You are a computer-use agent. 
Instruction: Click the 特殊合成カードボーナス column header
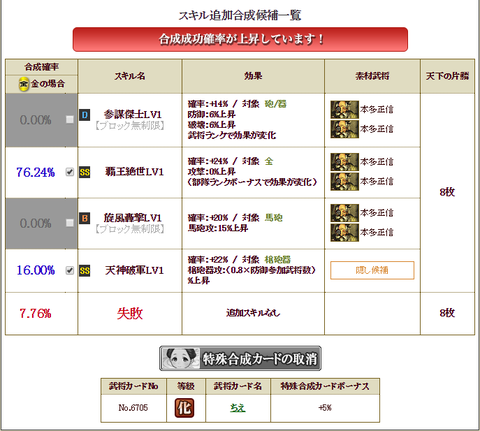tap(325, 386)
